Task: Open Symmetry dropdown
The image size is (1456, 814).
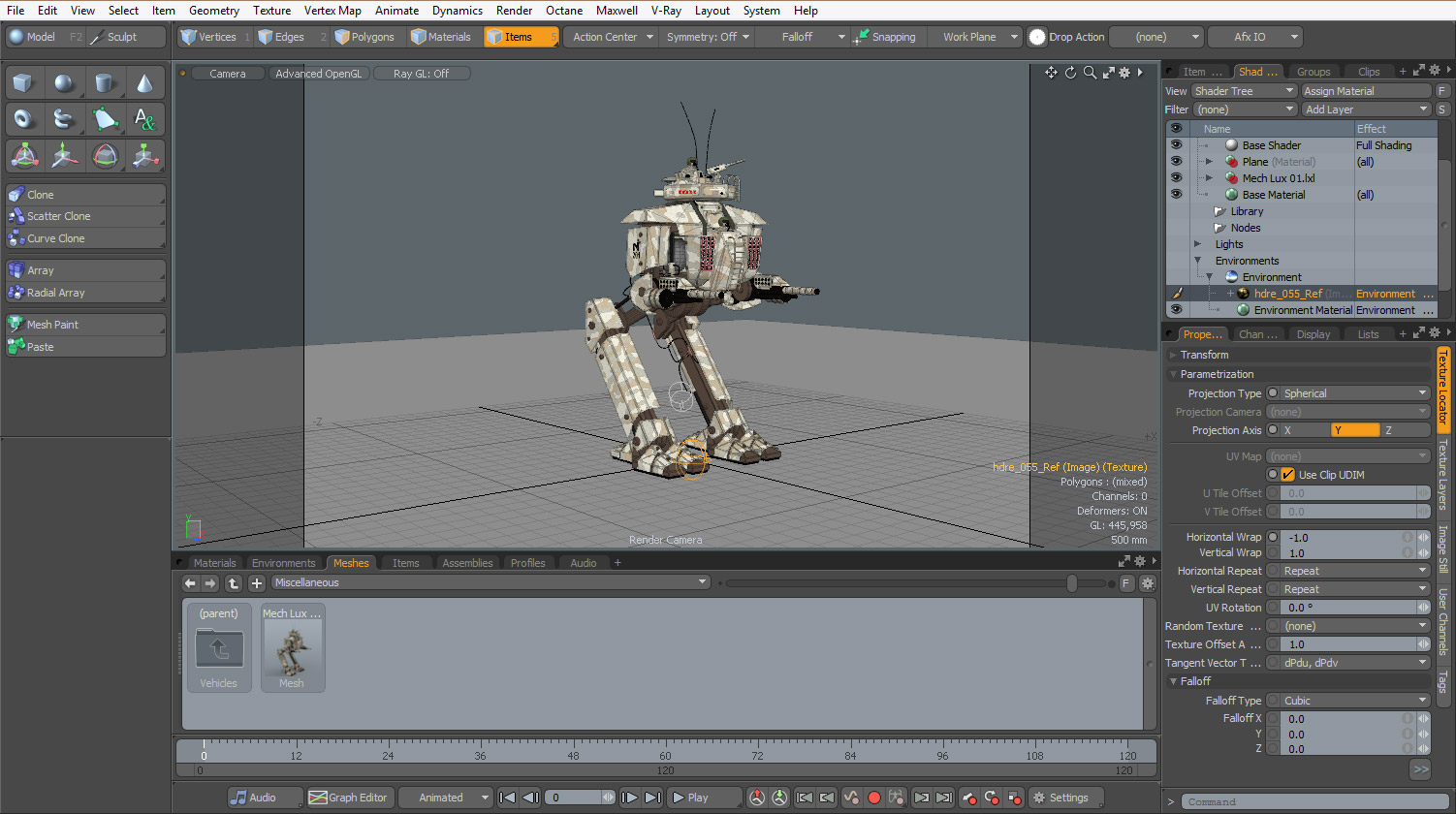Action: (x=708, y=37)
